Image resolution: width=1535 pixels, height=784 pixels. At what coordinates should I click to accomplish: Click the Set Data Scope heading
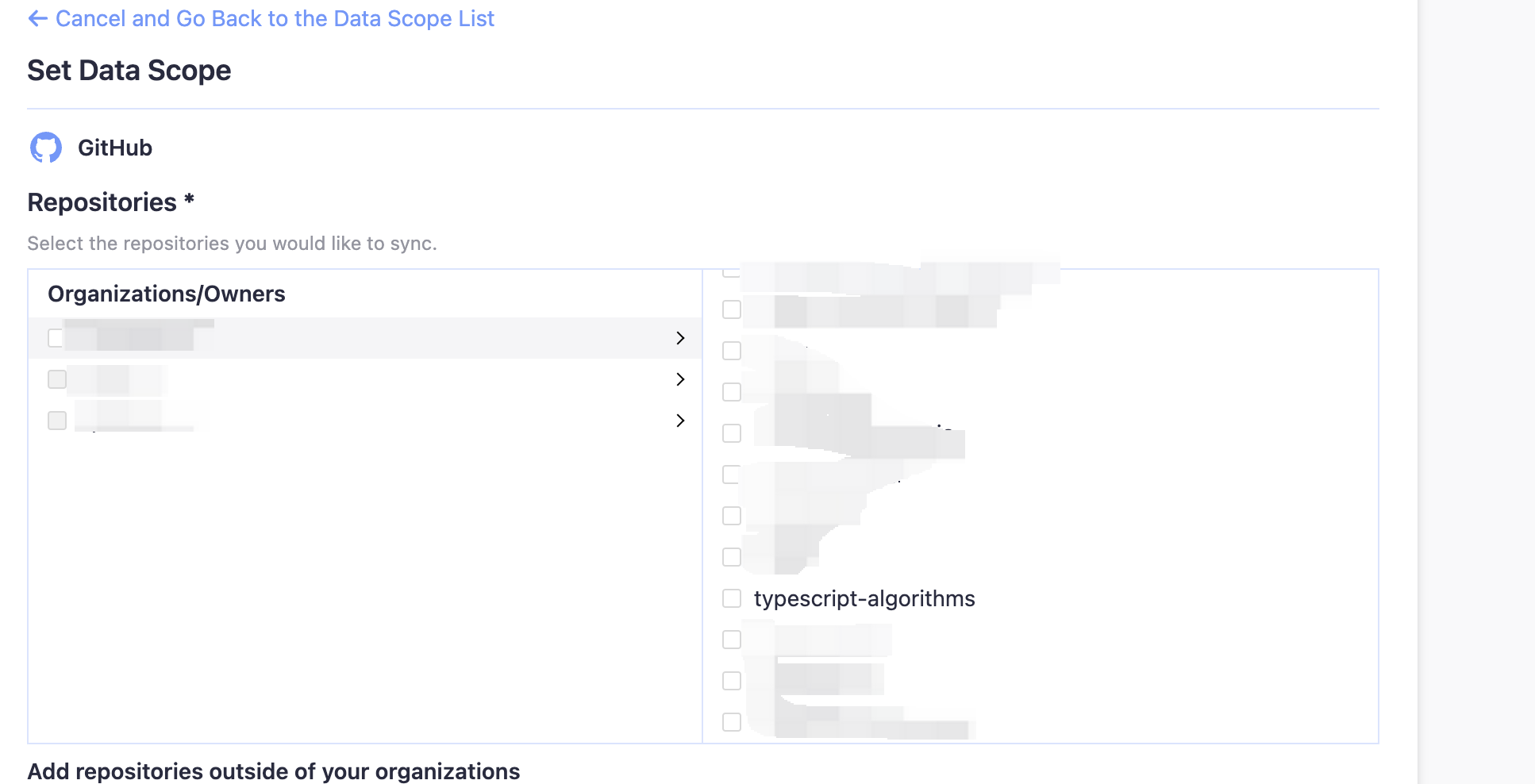pyautogui.click(x=129, y=71)
